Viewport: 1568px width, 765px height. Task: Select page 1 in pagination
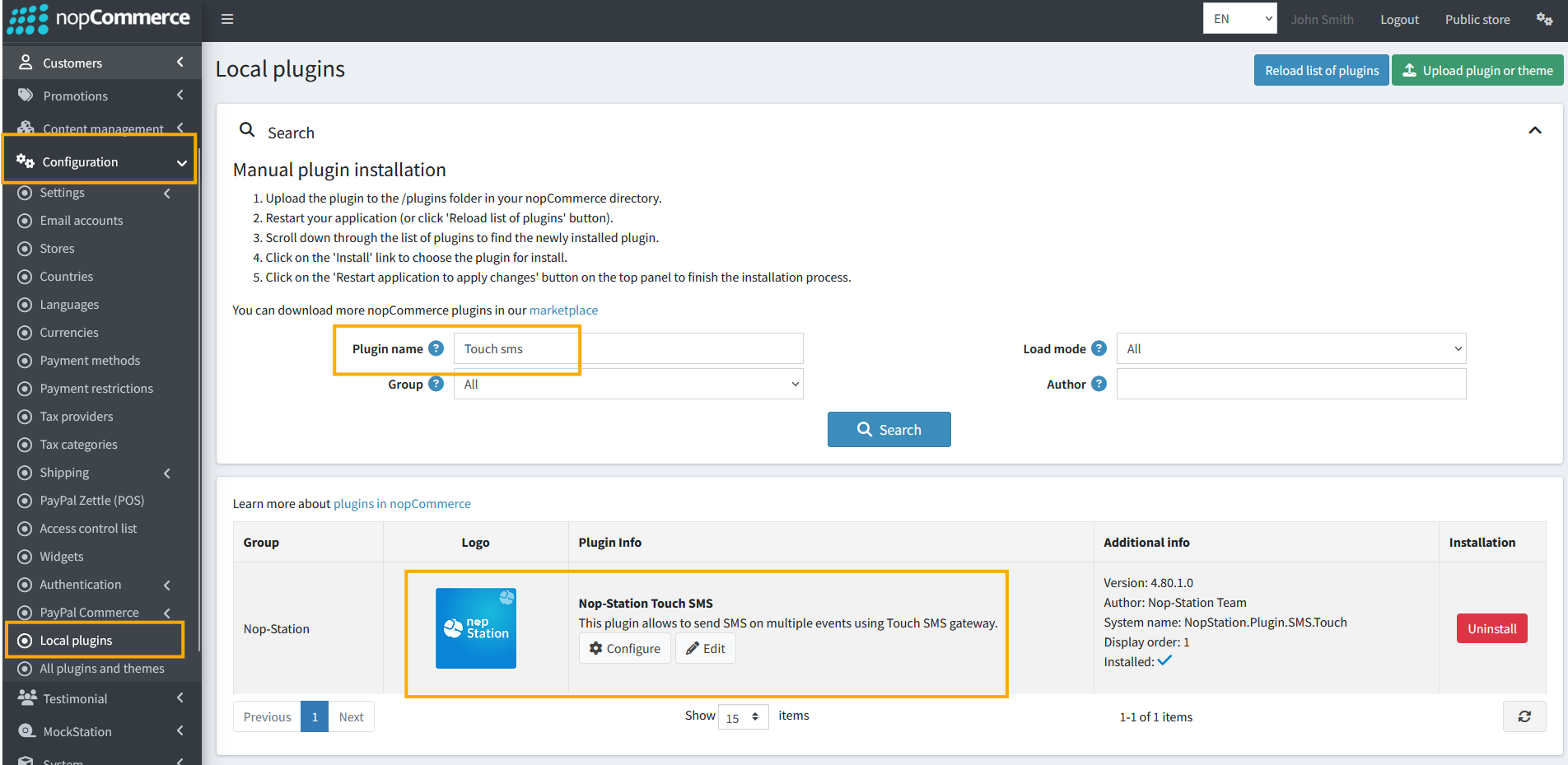[x=315, y=716]
